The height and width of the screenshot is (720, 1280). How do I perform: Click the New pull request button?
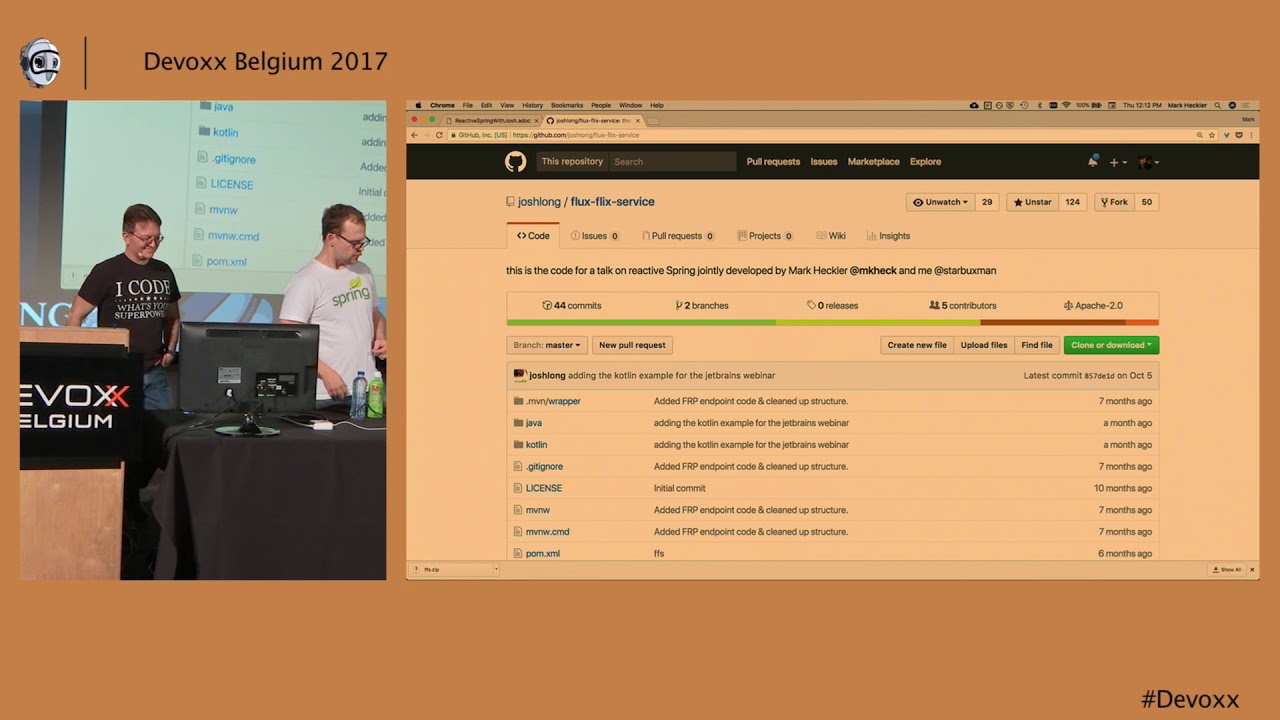pyautogui.click(x=632, y=345)
